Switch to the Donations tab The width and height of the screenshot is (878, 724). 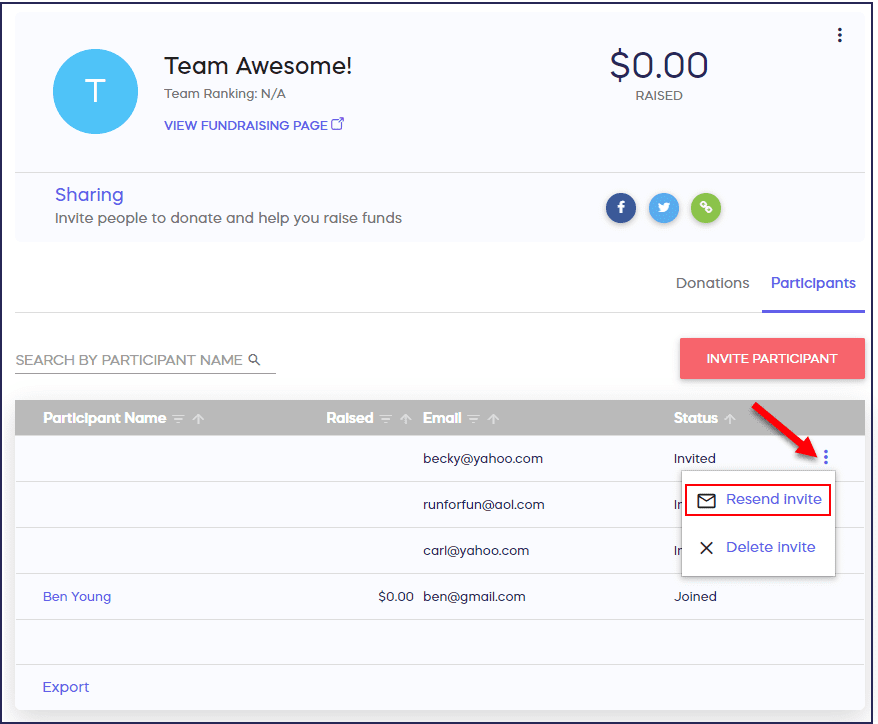(712, 283)
